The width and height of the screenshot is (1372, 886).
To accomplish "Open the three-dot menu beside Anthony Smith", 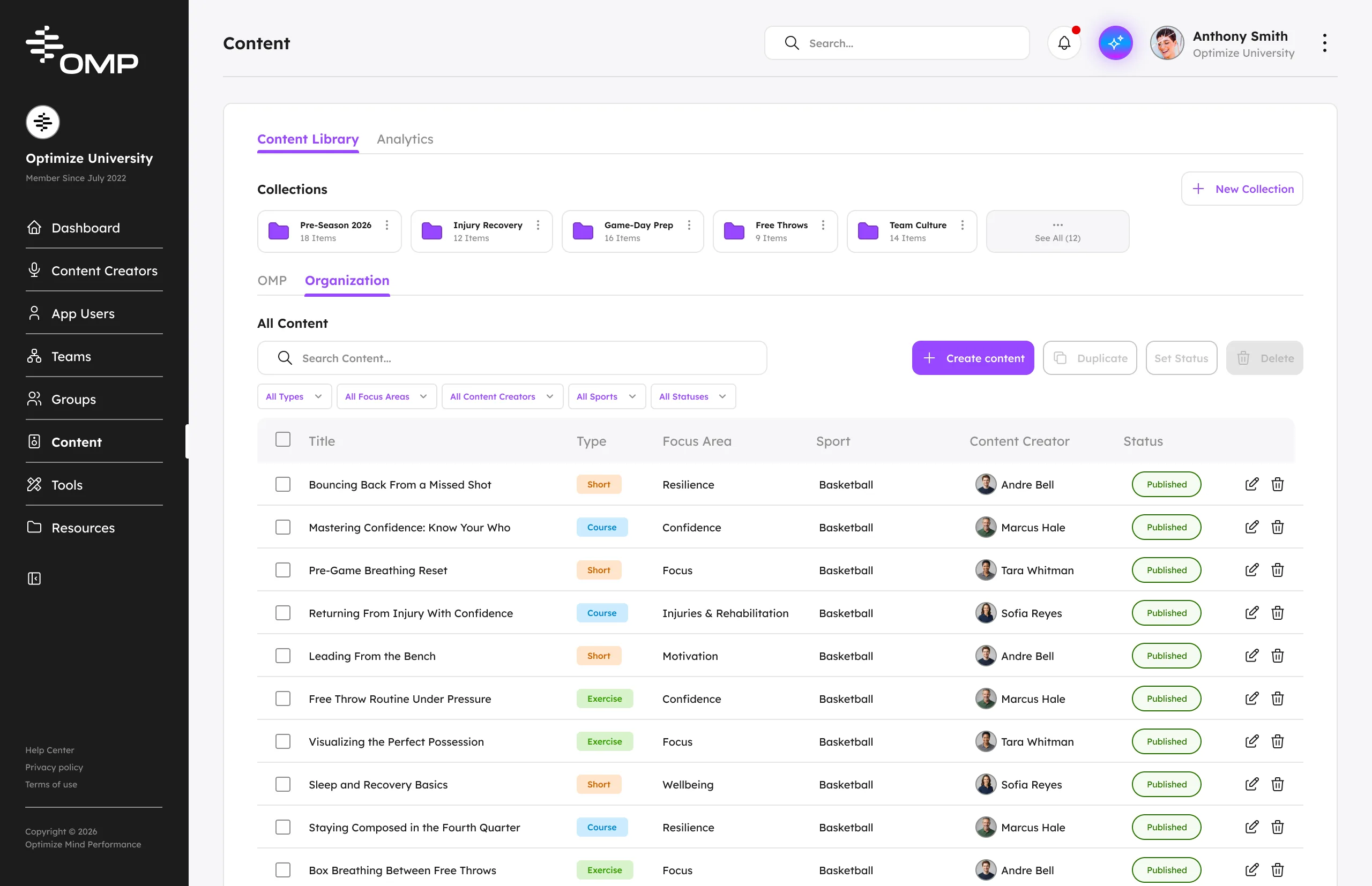I will tap(1324, 43).
